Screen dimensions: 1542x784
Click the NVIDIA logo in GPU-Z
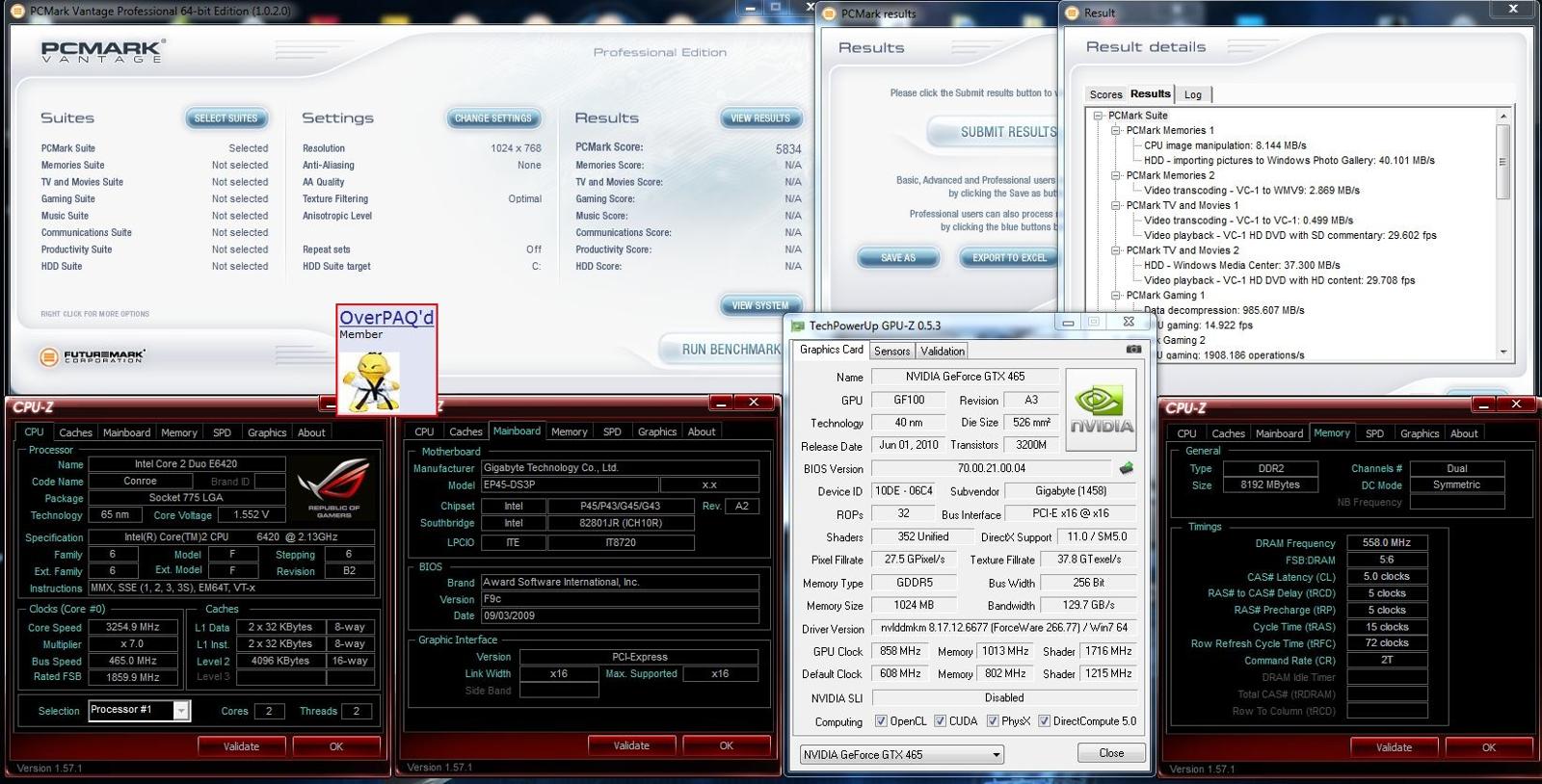[x=1102, y=409]
